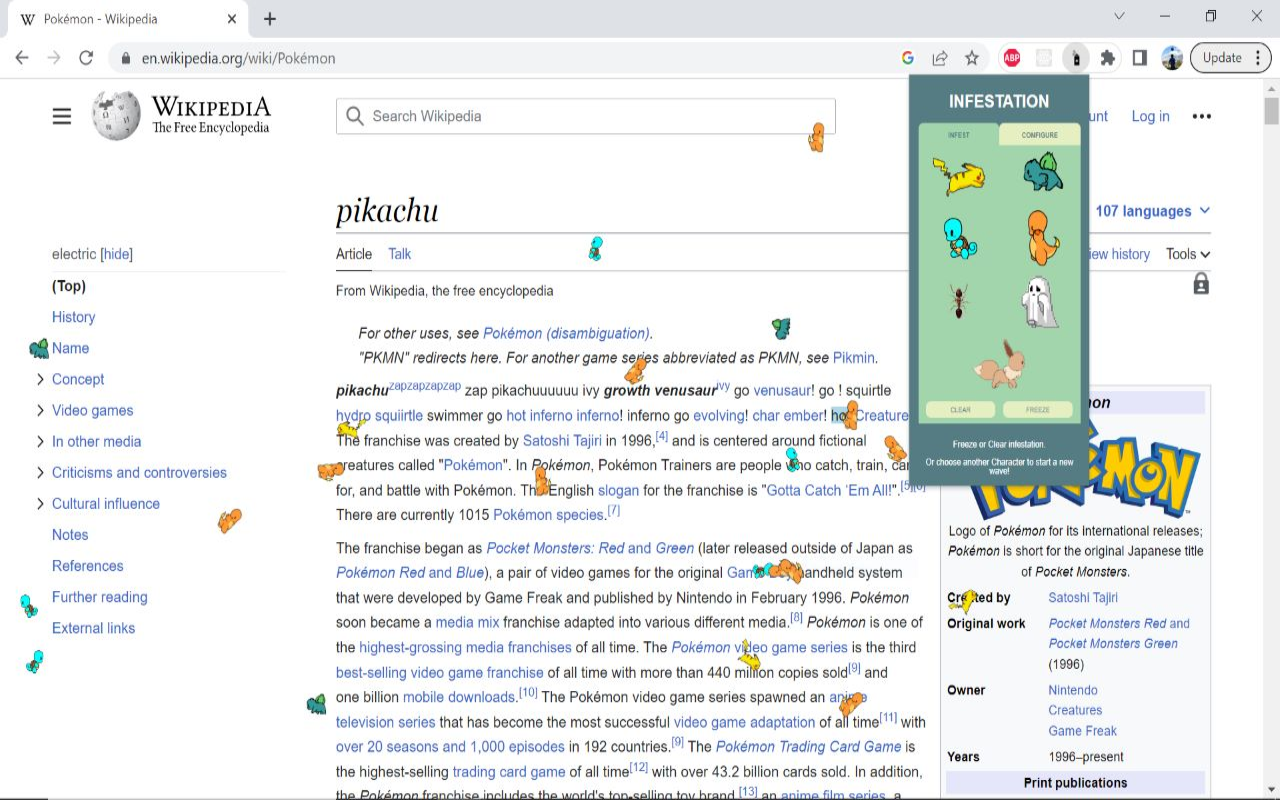Switch to the INFEST tab

(959, 135)
